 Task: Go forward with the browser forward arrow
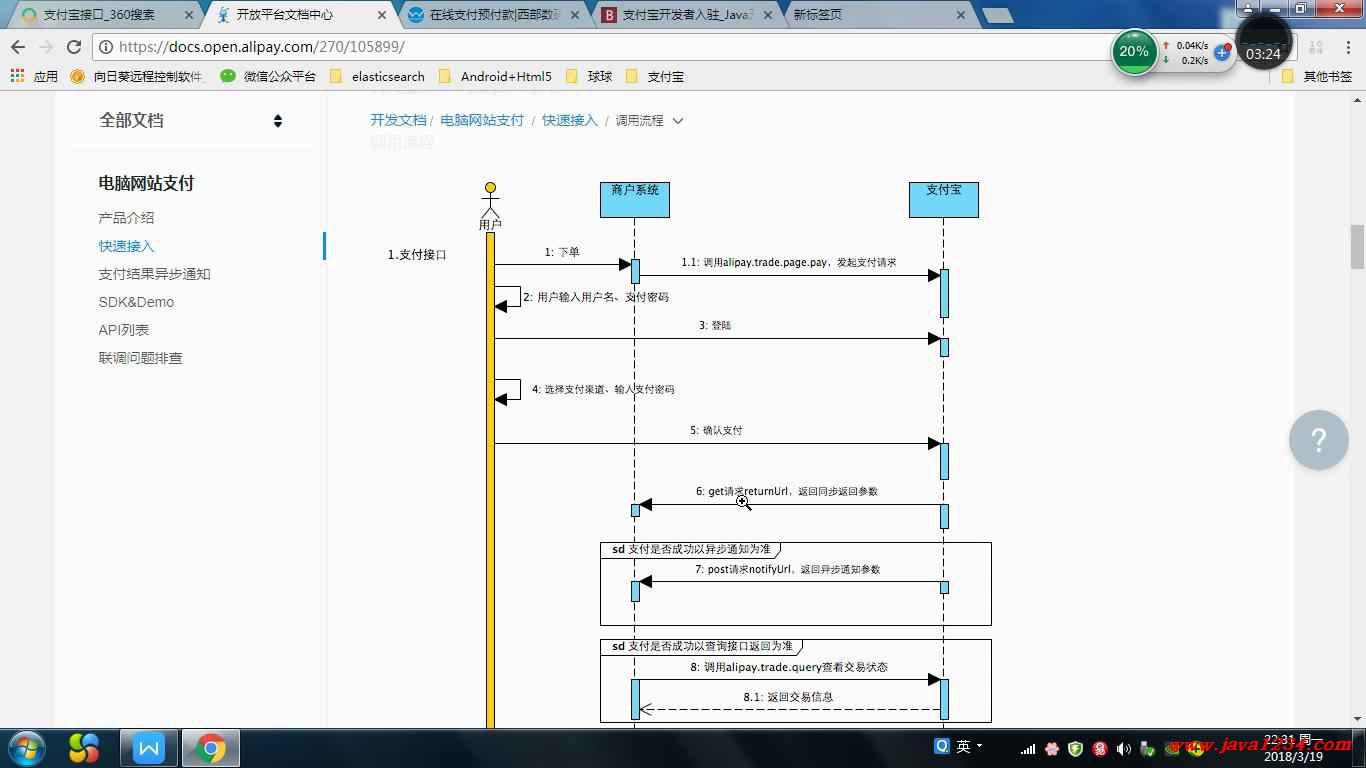pyautogui.click(x=46, y=47)
